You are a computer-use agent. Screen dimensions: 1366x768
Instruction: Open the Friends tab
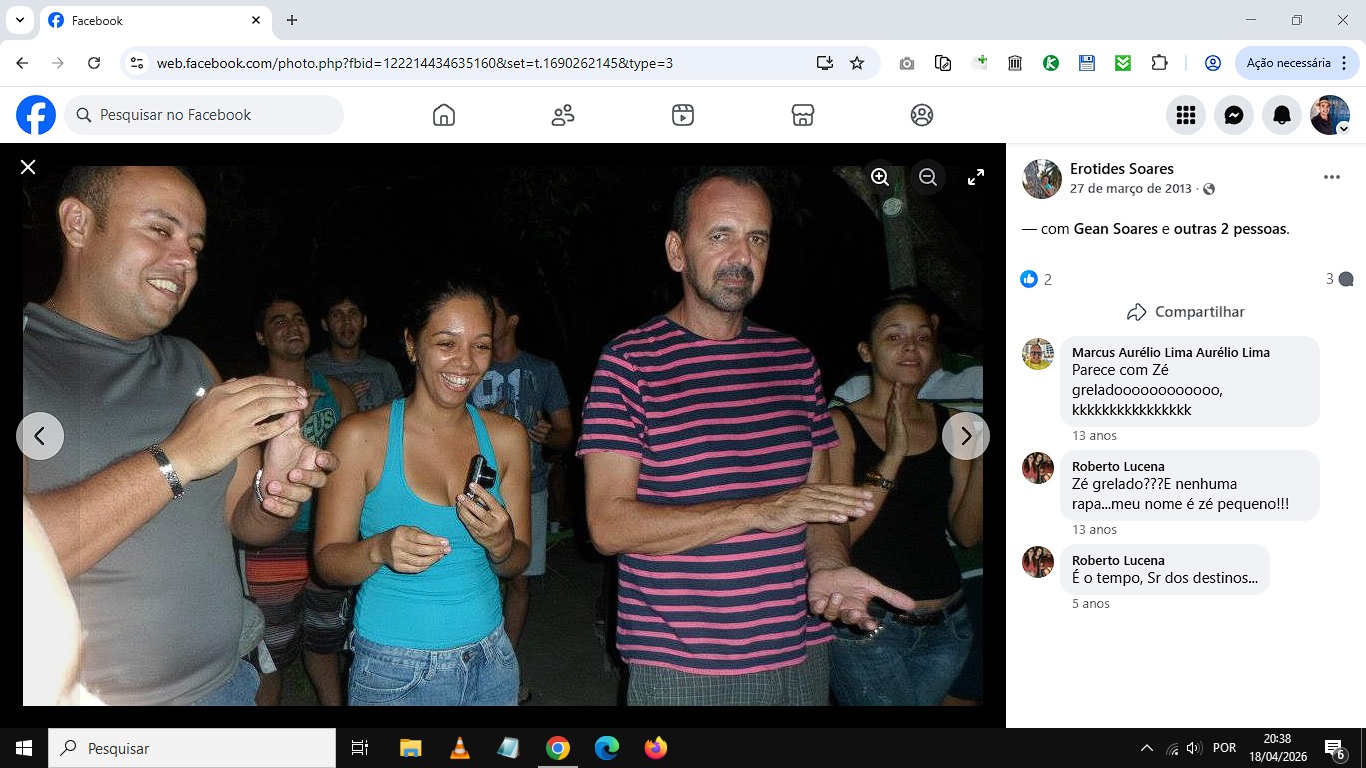(x=563, y=115)
